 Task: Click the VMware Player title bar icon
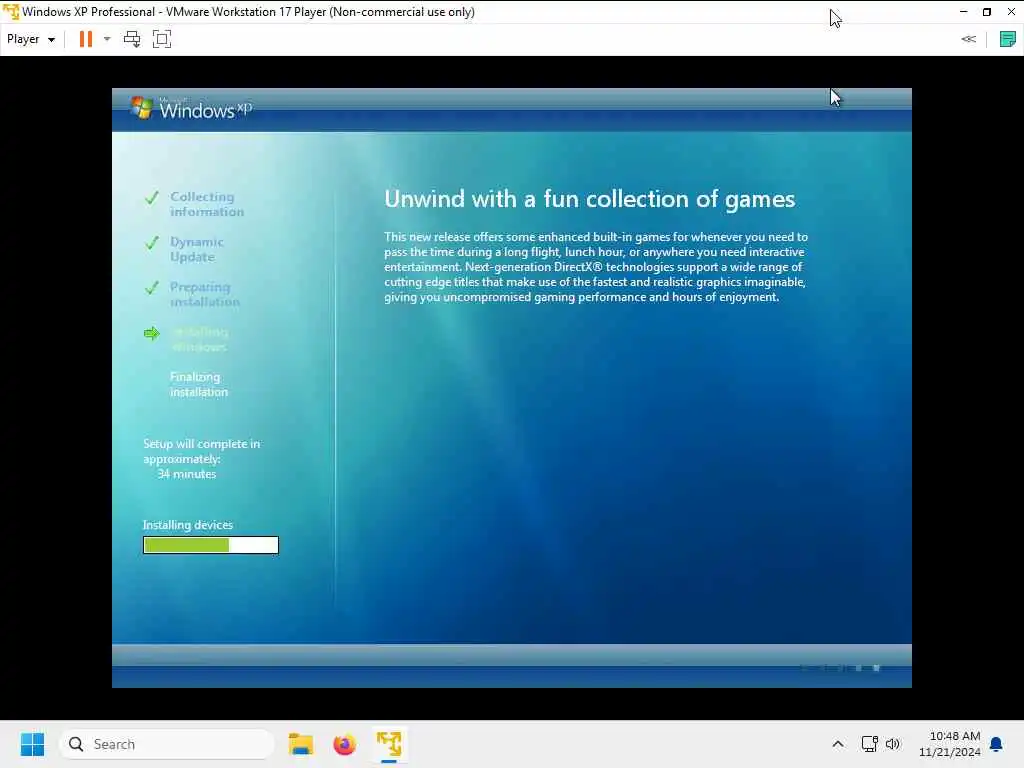(10, 12)
